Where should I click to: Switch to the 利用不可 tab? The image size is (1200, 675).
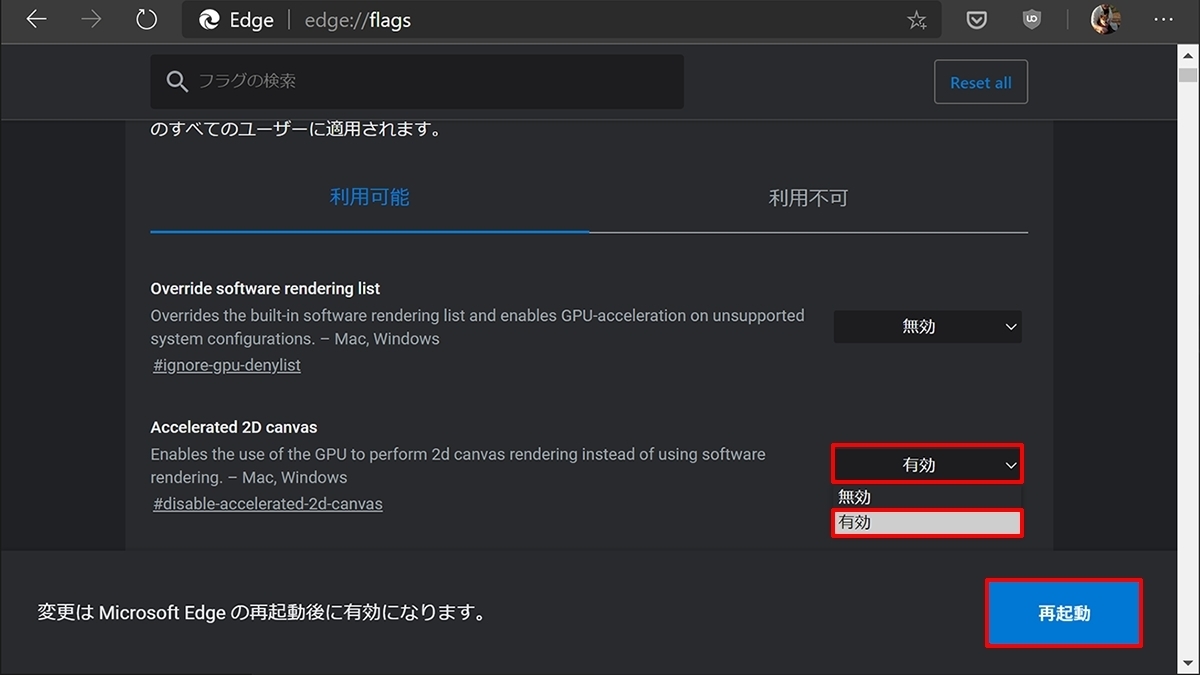[x=808, y=198]
